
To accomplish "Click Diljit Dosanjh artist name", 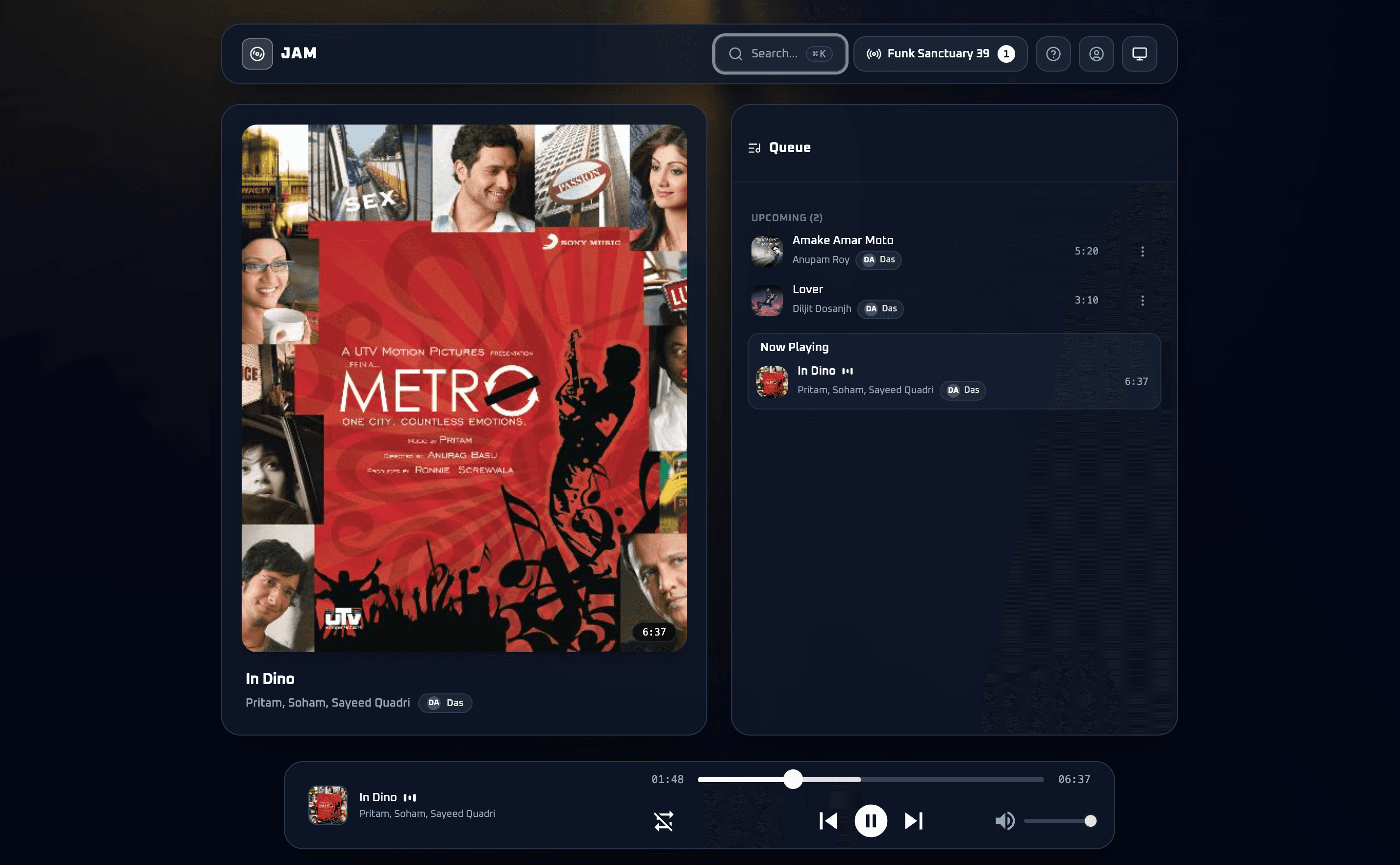I will (822, 309).
